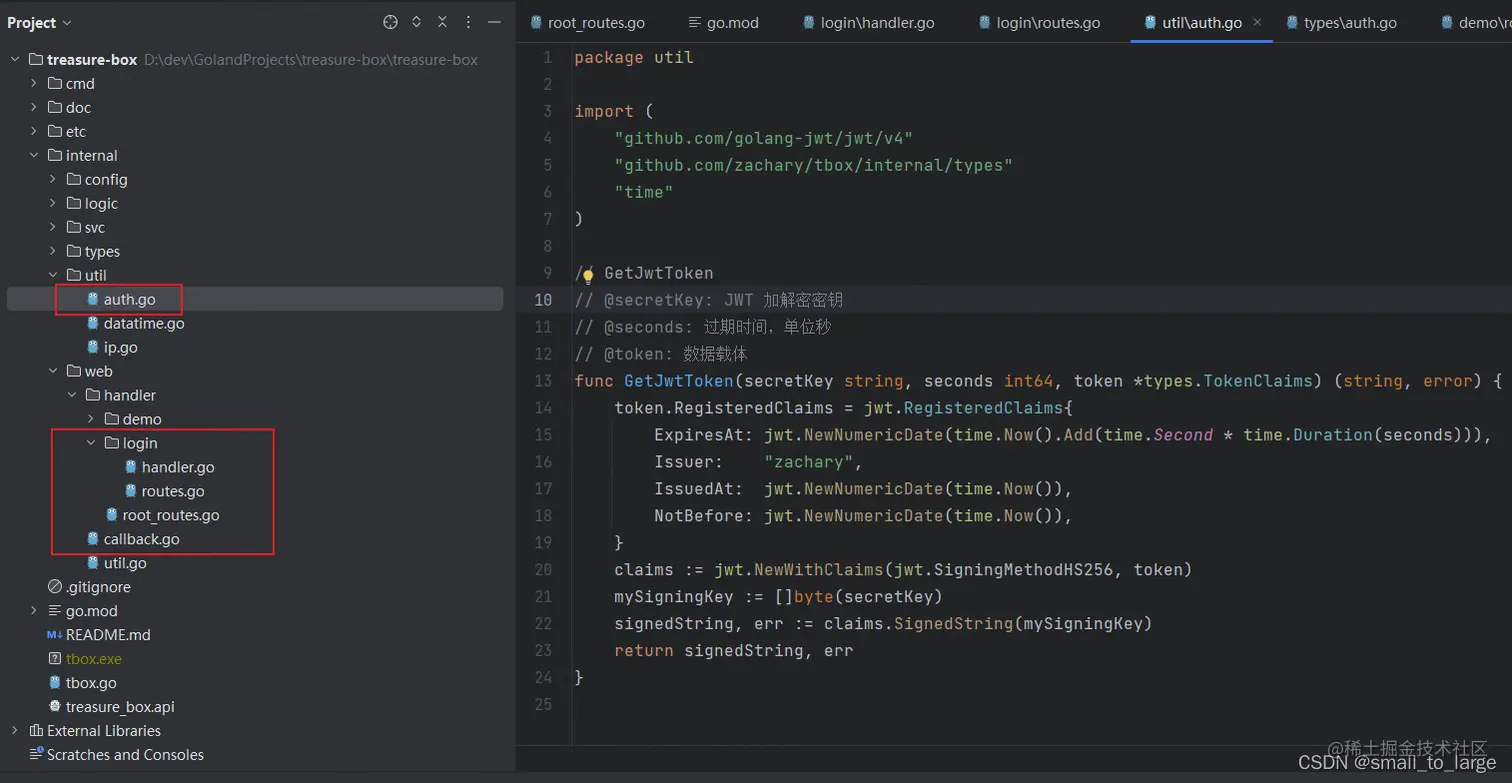Expand the doc folder
The width and height of the screenshot is (1512, 783).
34,108
